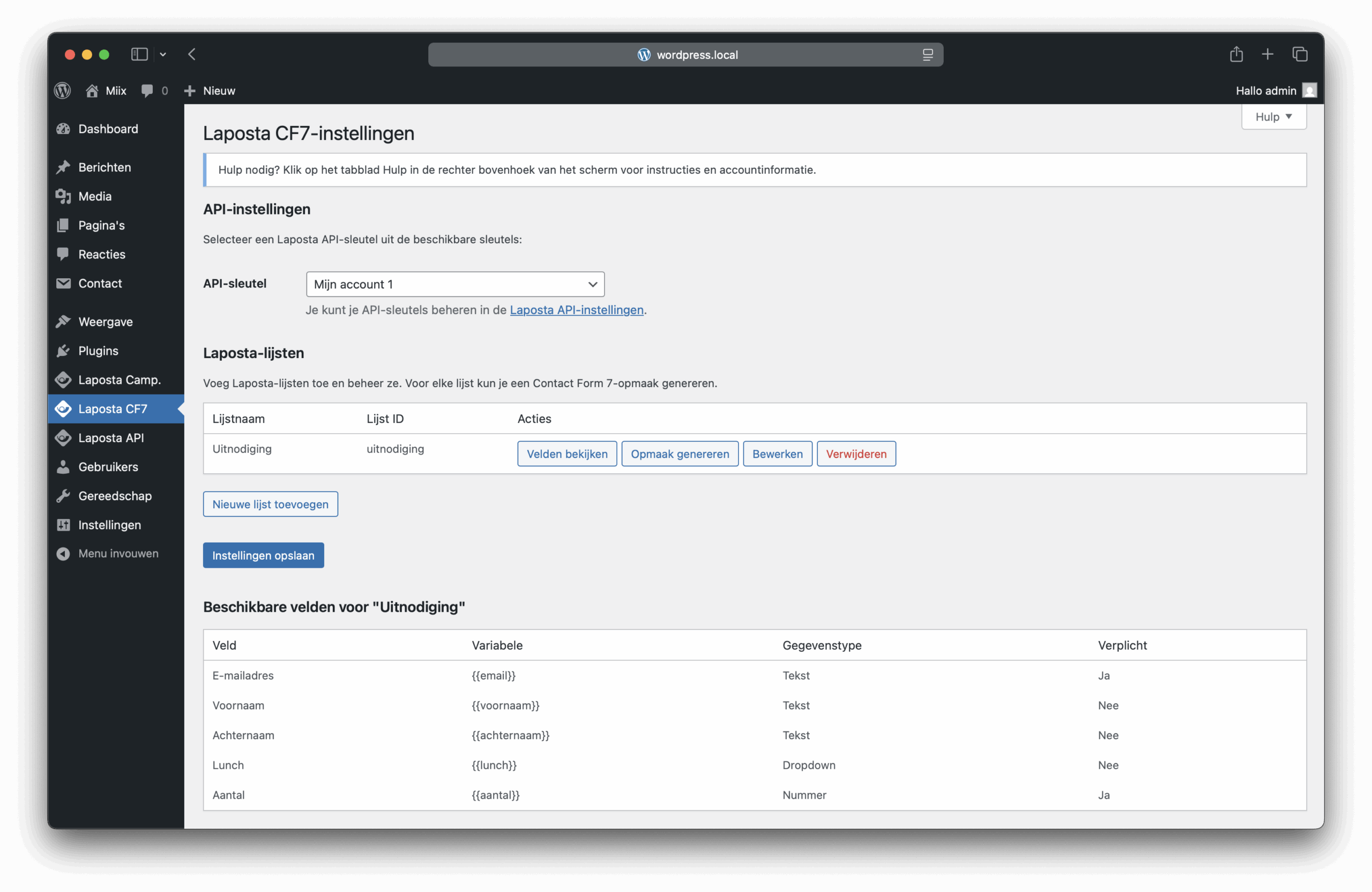Click the {{email}} variable cell
Viewport: 1372px width, 892px height.
tap(494, 675)
